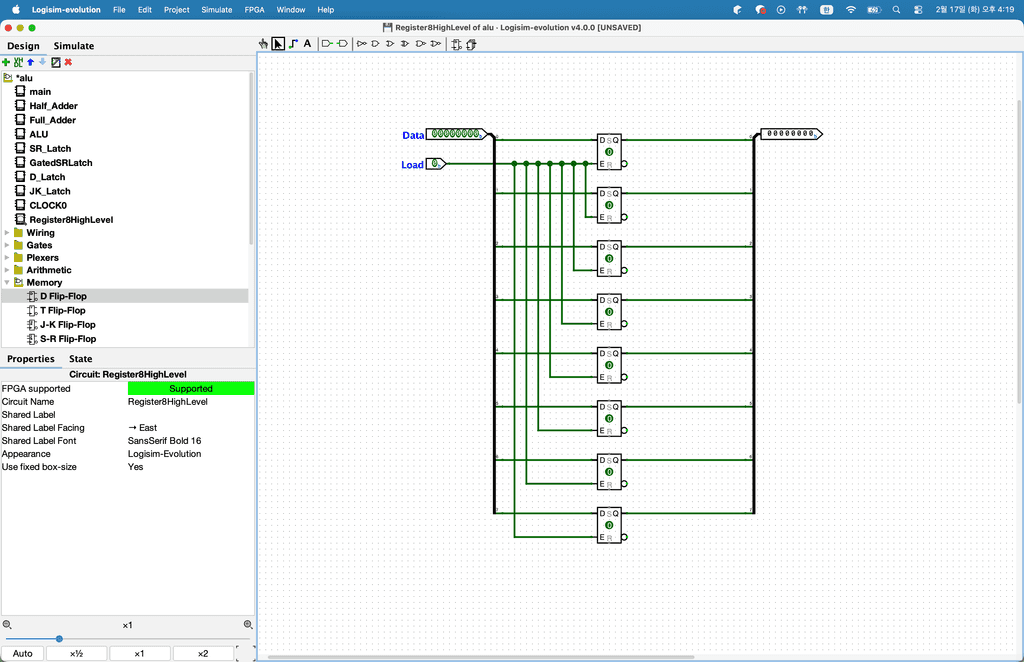Choose the Text tool (A) icon
Image resolution: width=1024 pixels, height=662 pixels.
[307, 44]
